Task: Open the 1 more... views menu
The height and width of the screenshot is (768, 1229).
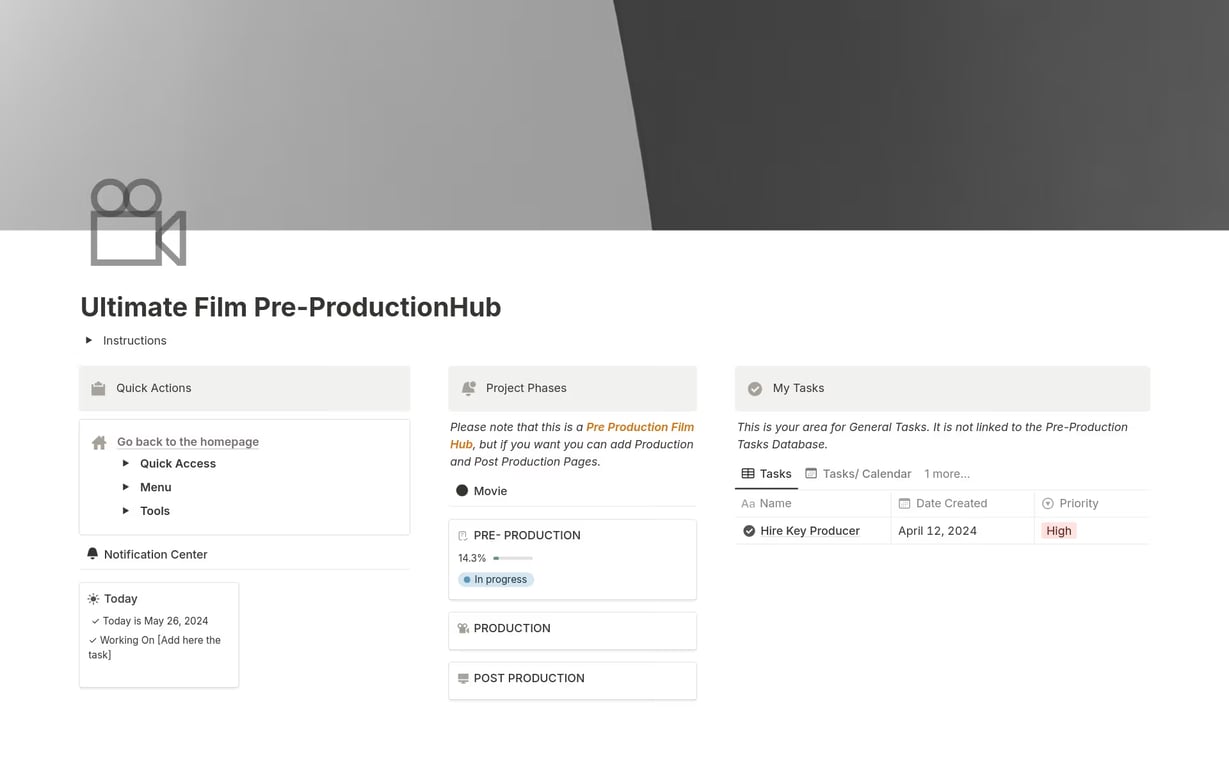Action: click(946, 473)
